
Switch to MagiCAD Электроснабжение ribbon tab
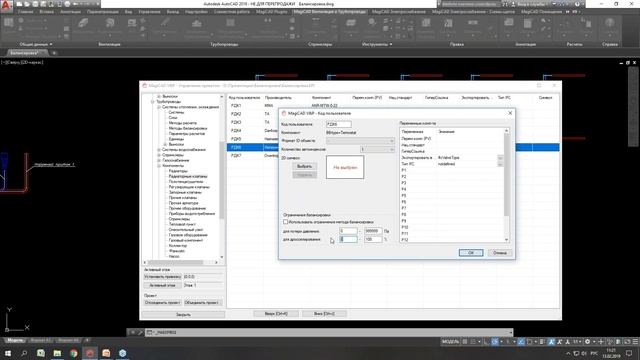pos(399,12)
